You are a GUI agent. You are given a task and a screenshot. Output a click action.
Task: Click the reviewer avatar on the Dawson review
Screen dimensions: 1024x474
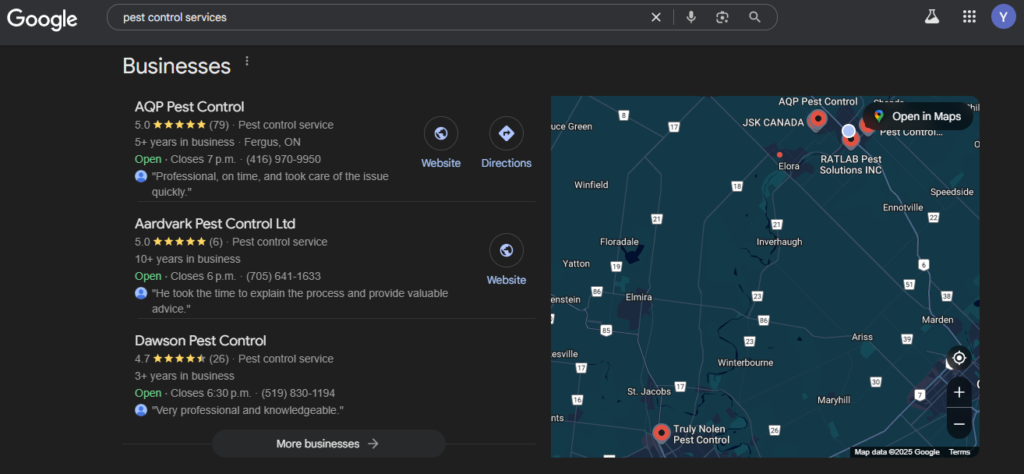tap(141, 410)
